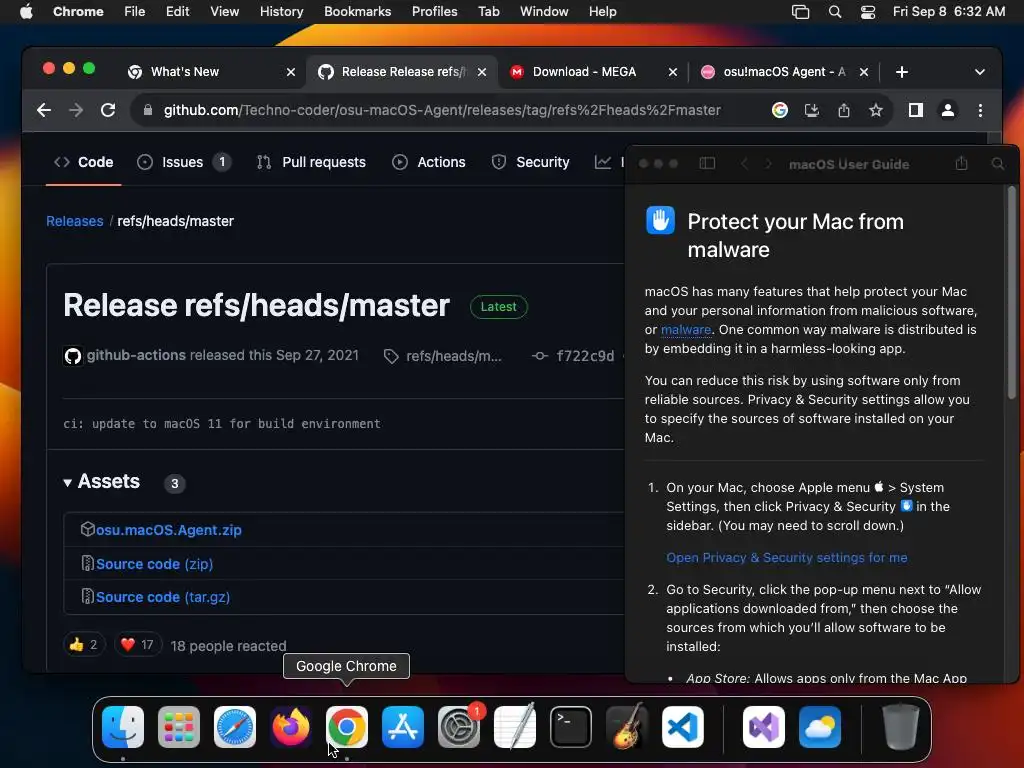Open the GitHub Security tab
Image resolution: width=1024 pixels, height=768 pixels.
530,162
